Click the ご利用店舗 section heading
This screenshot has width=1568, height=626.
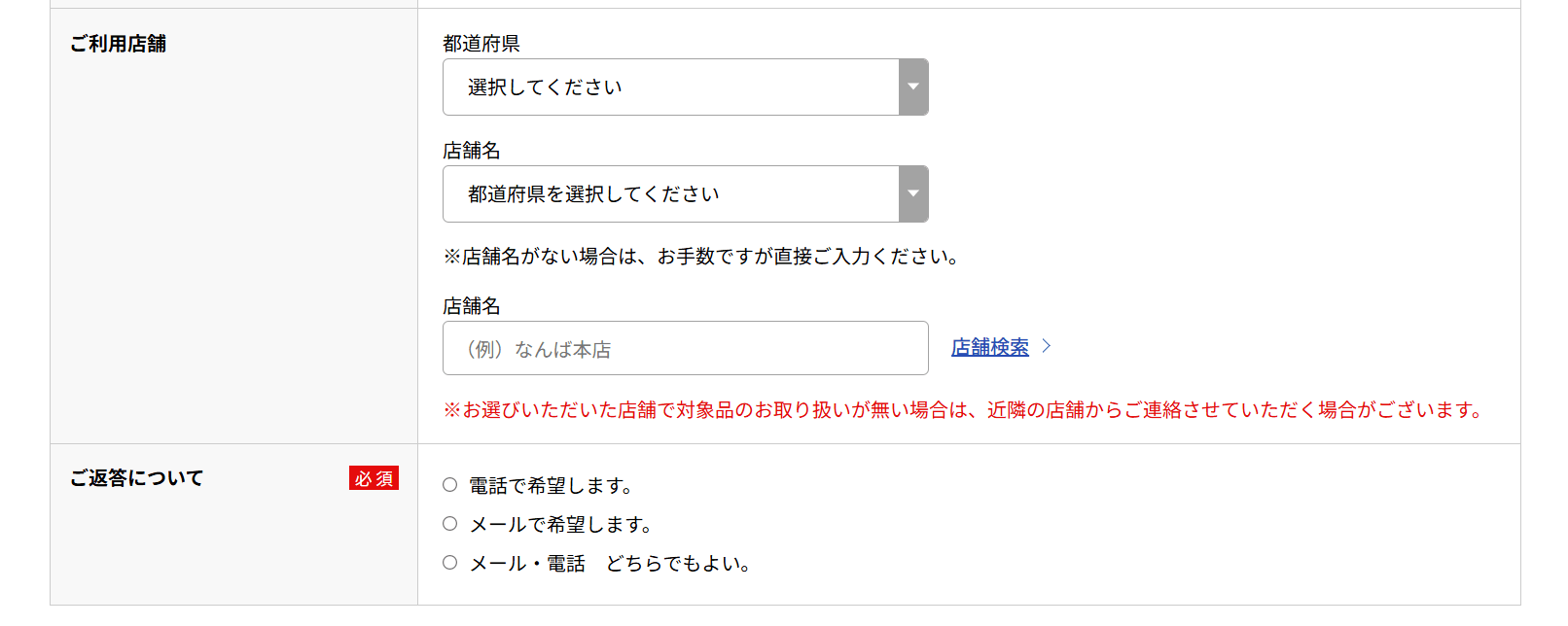(118, 44)
